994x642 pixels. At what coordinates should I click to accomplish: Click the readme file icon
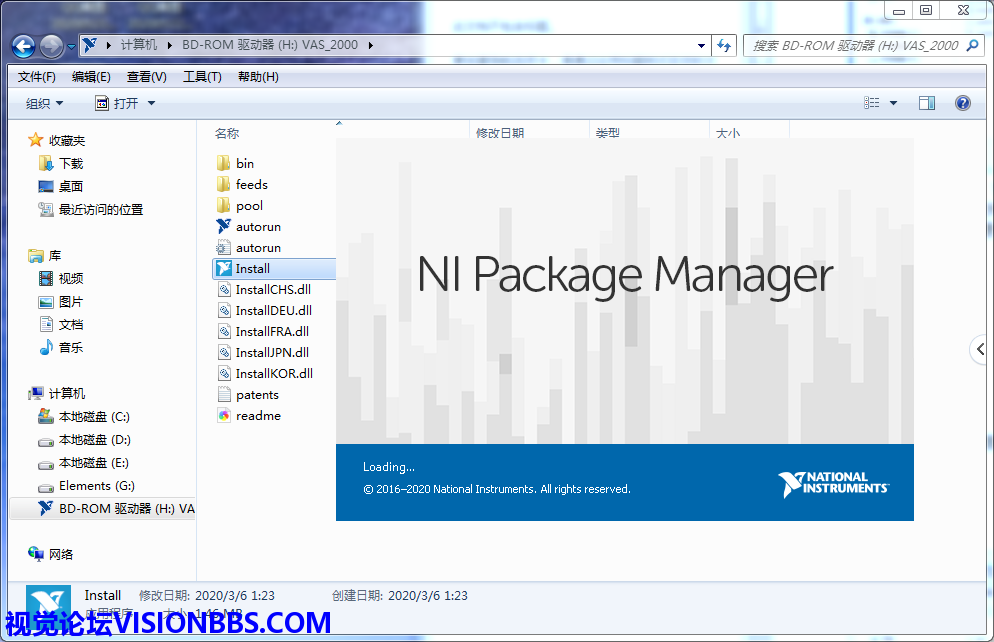point(223,415)
